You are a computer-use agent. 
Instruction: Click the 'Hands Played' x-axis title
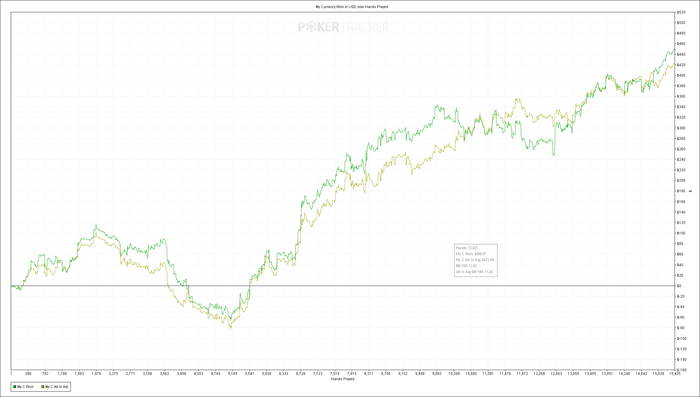pos(342,379)
